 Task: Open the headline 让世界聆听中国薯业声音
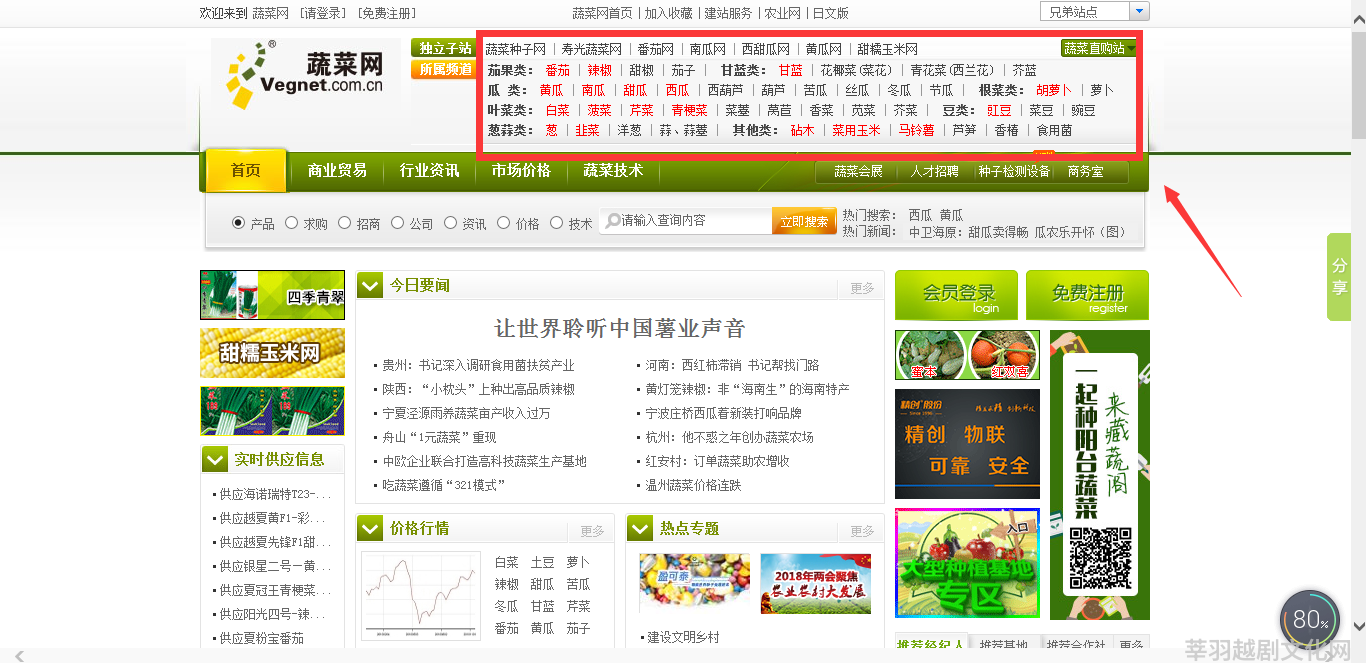click(620, 328)
